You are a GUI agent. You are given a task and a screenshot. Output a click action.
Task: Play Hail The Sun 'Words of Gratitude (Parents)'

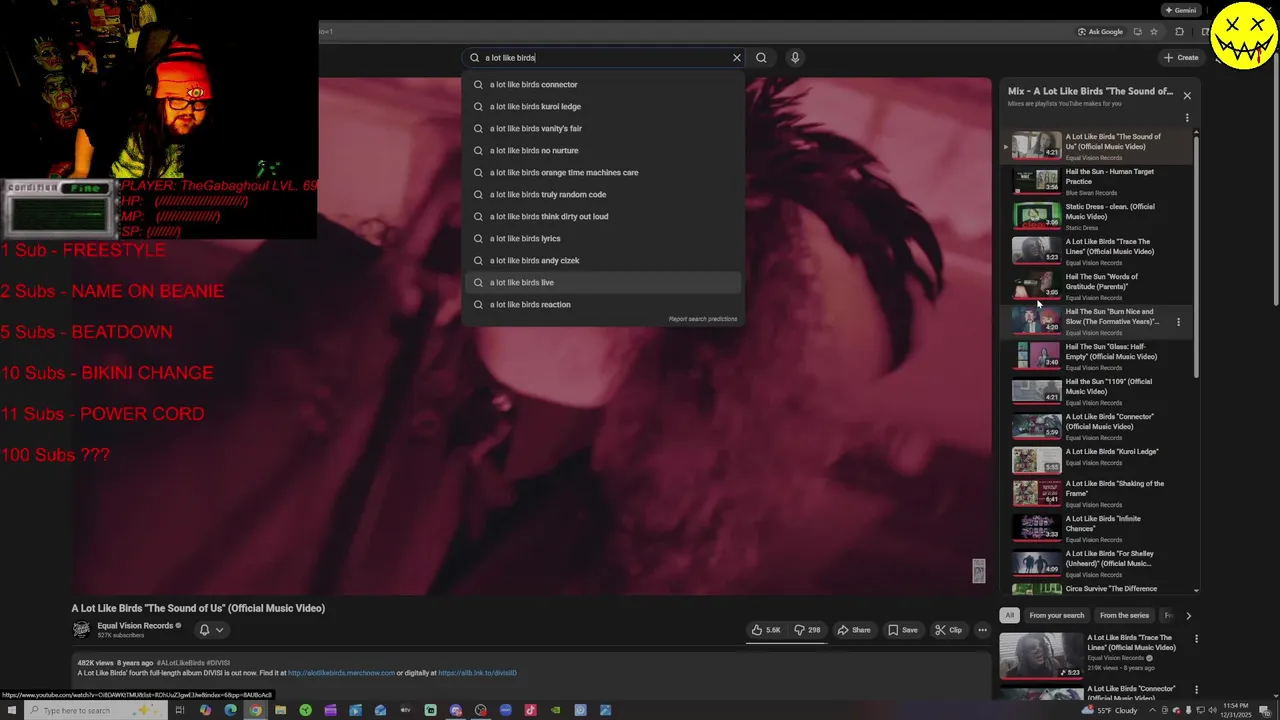point(1095,286)
